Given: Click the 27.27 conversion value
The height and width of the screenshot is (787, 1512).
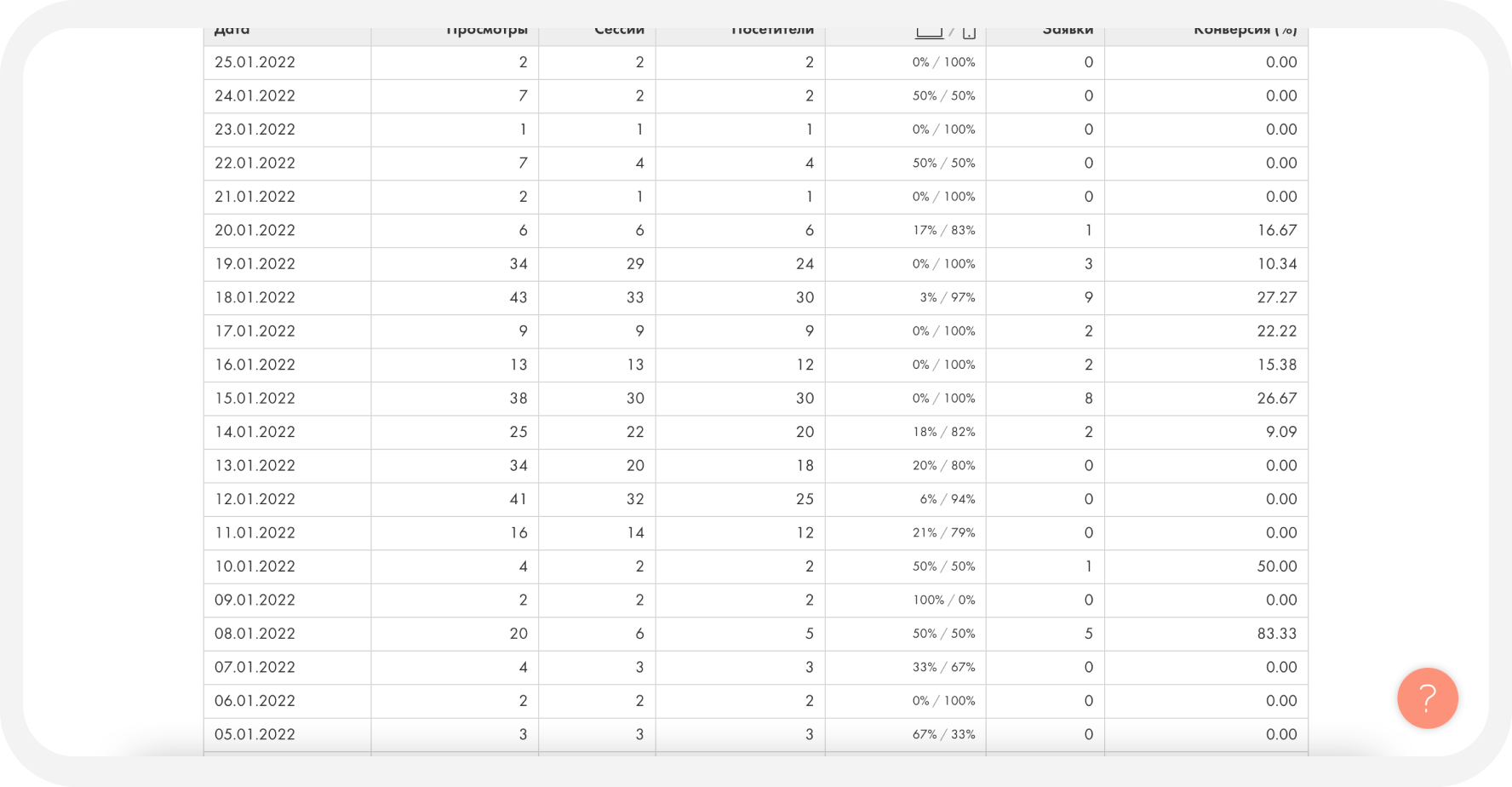Looking at the screenshot, I should coord(1277,297).
